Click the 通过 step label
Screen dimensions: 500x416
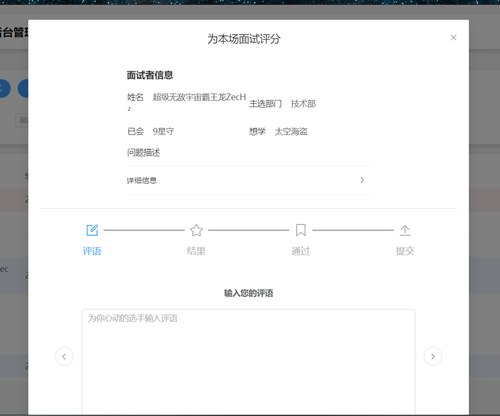[301, 251]
